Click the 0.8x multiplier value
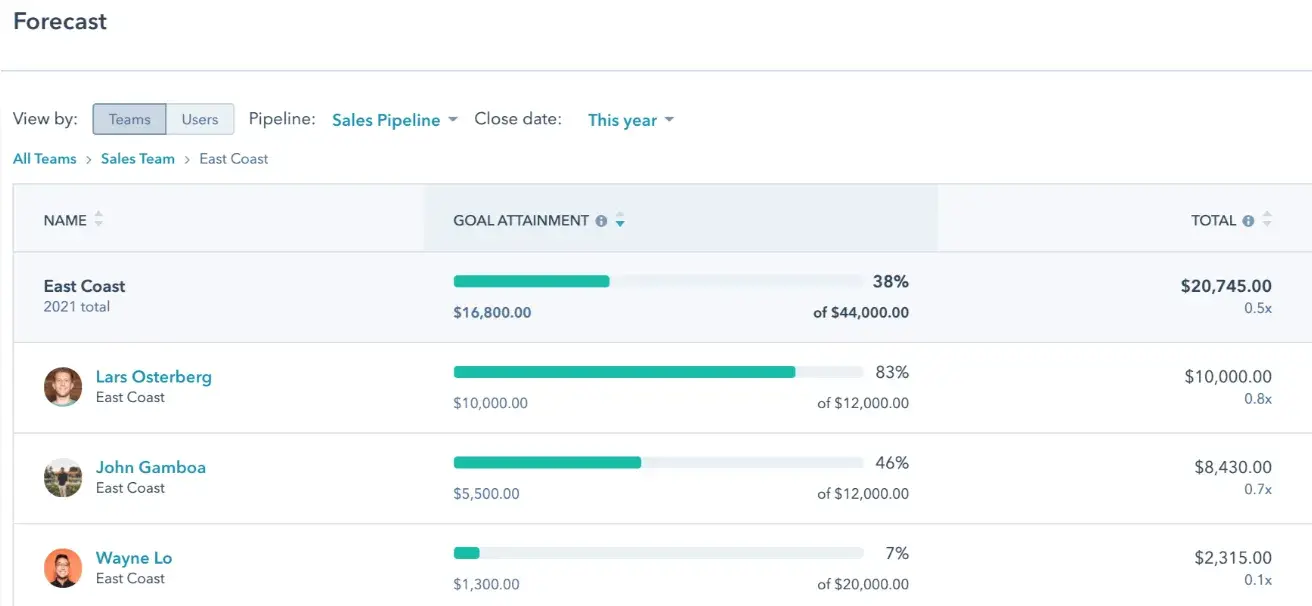The width and height of the screenshot is (1312, 606). [x=1258, y=399]
